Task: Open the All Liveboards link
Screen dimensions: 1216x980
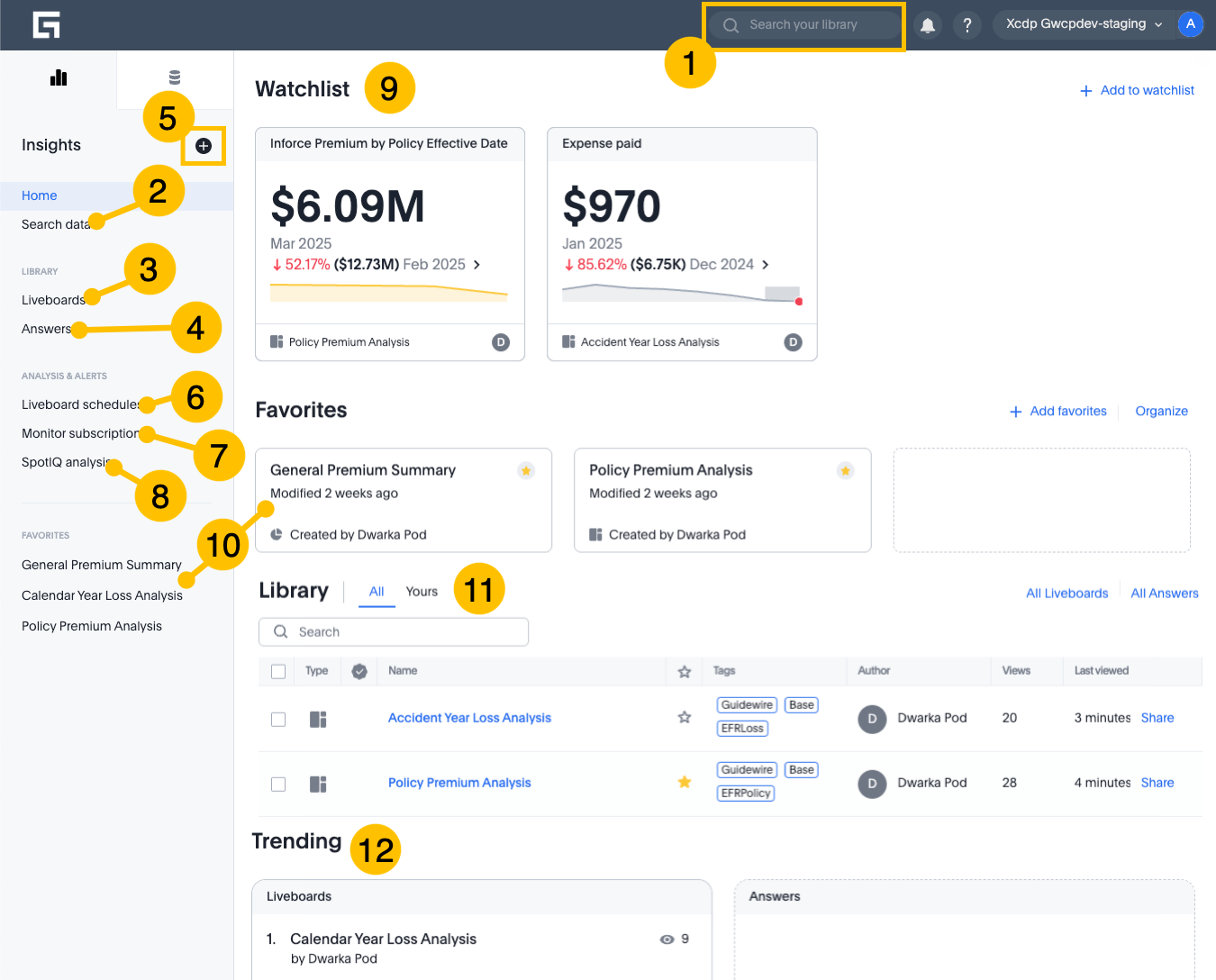Action: [1066, 593]
